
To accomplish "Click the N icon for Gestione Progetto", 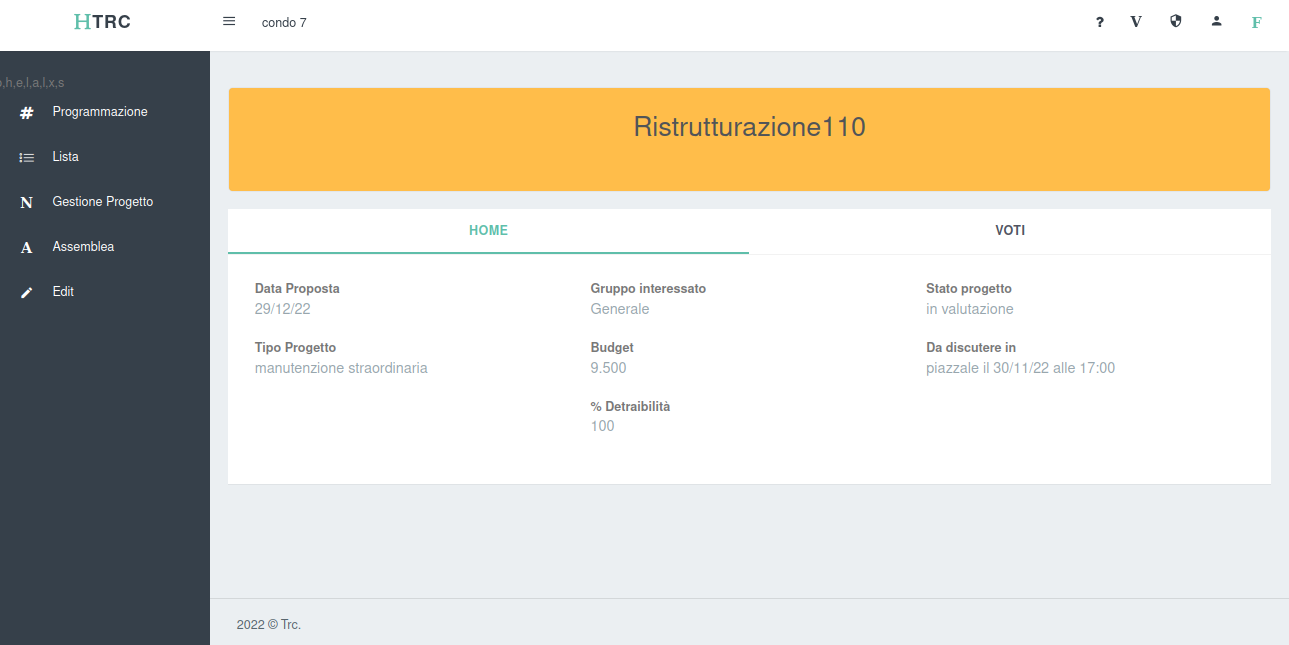I will (x=27, y=202).
